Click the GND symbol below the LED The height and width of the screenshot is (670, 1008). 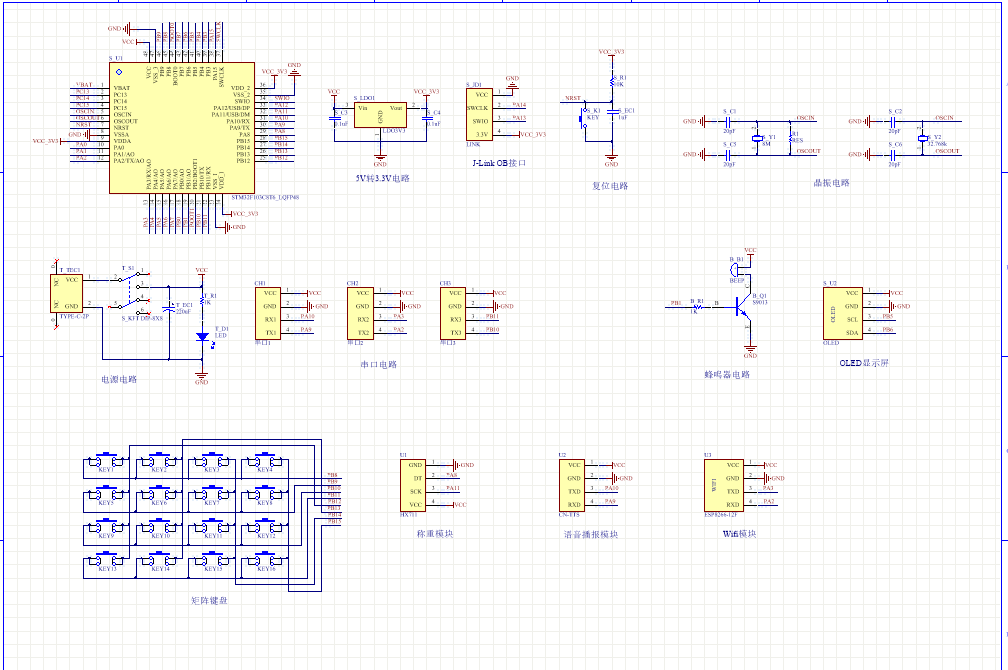pos(202,378)
